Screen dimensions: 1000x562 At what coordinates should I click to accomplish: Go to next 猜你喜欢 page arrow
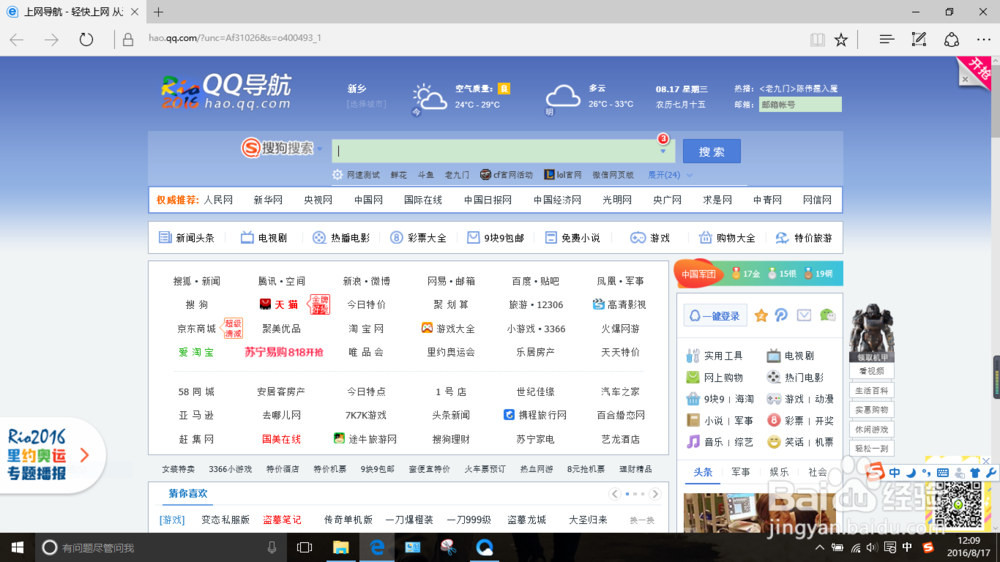655,494
